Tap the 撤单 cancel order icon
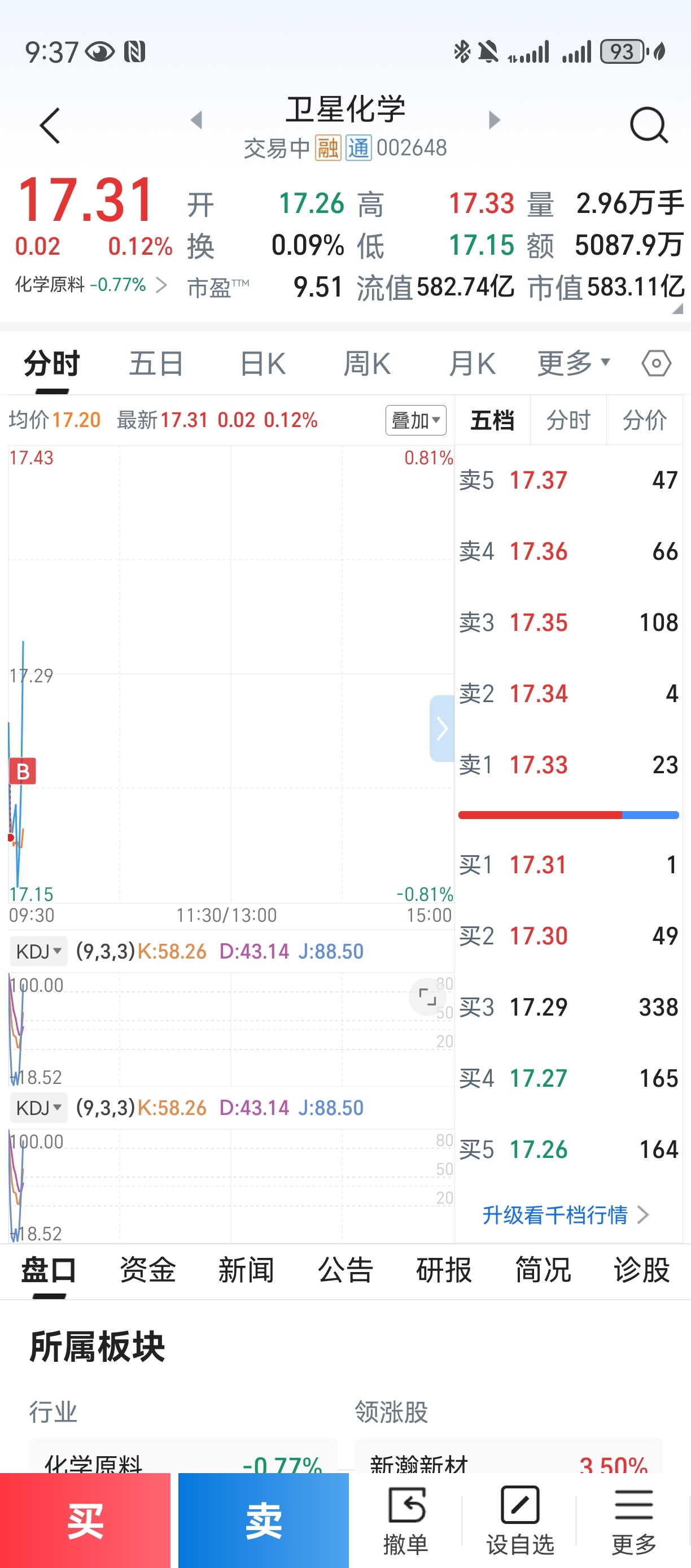 (x=406, y=1519)
